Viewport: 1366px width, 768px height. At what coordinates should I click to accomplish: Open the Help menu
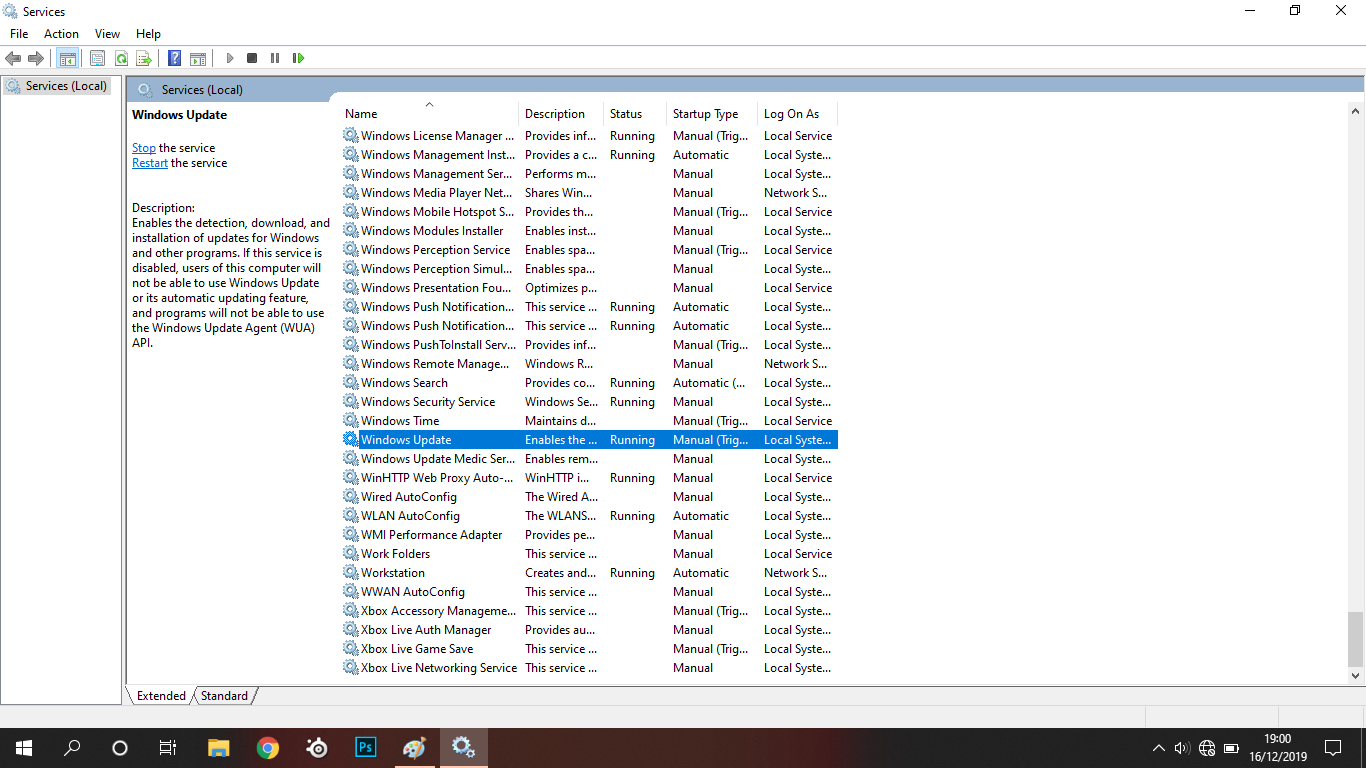pos(148,33)
